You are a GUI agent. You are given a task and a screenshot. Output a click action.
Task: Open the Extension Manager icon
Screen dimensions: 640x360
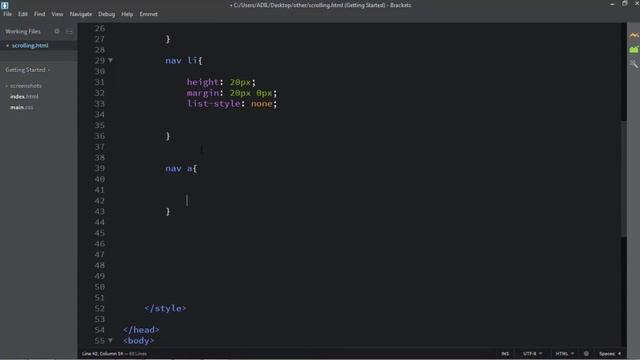point(633,49)
